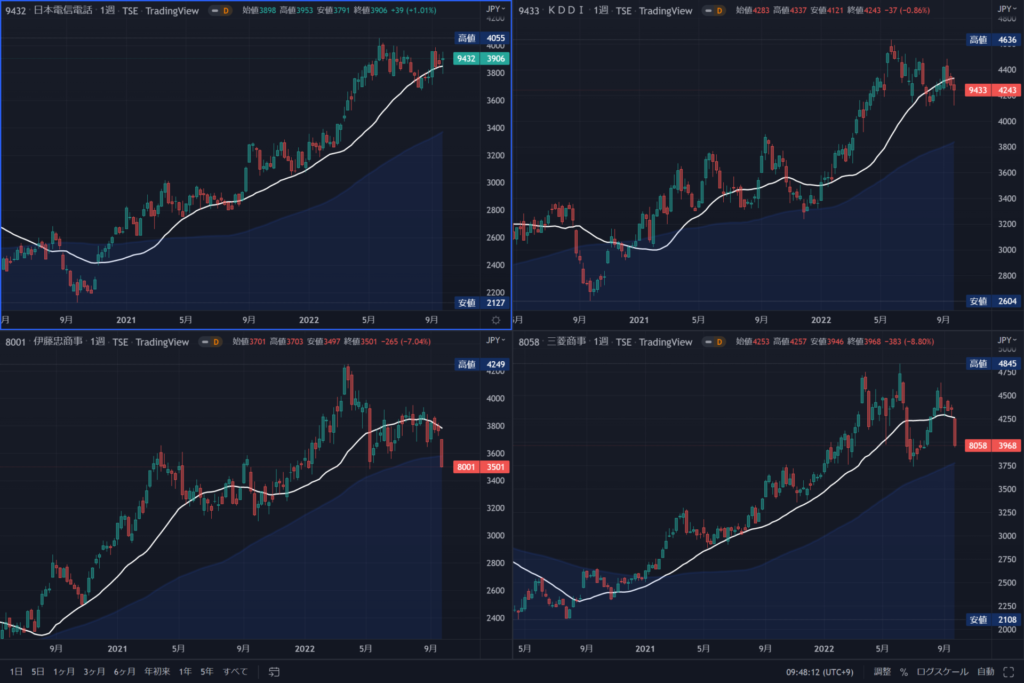Click the 高値 4249 label on 8001 chart
Screen dimensions: 1024x683
481,364
